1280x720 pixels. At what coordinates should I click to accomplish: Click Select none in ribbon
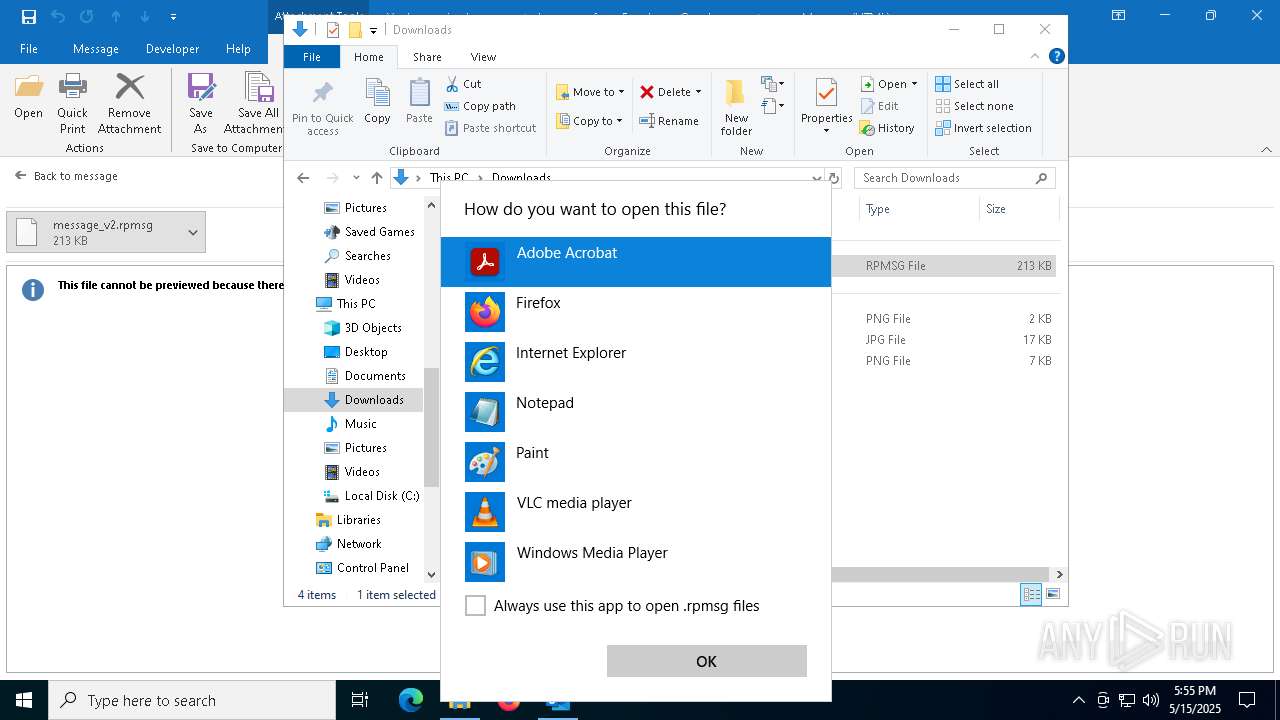pos(974,106)
